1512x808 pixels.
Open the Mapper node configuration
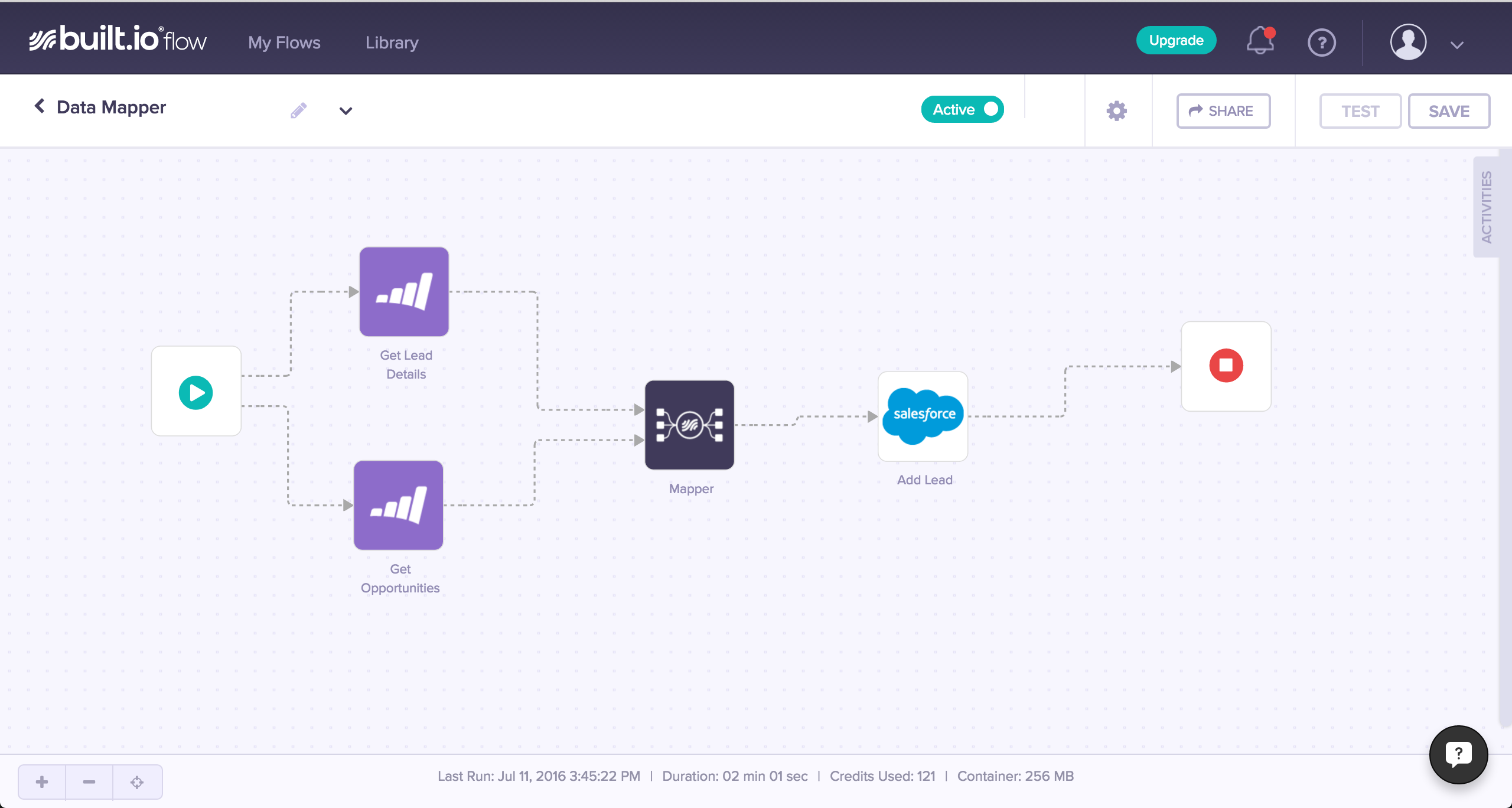coord(689,425)
